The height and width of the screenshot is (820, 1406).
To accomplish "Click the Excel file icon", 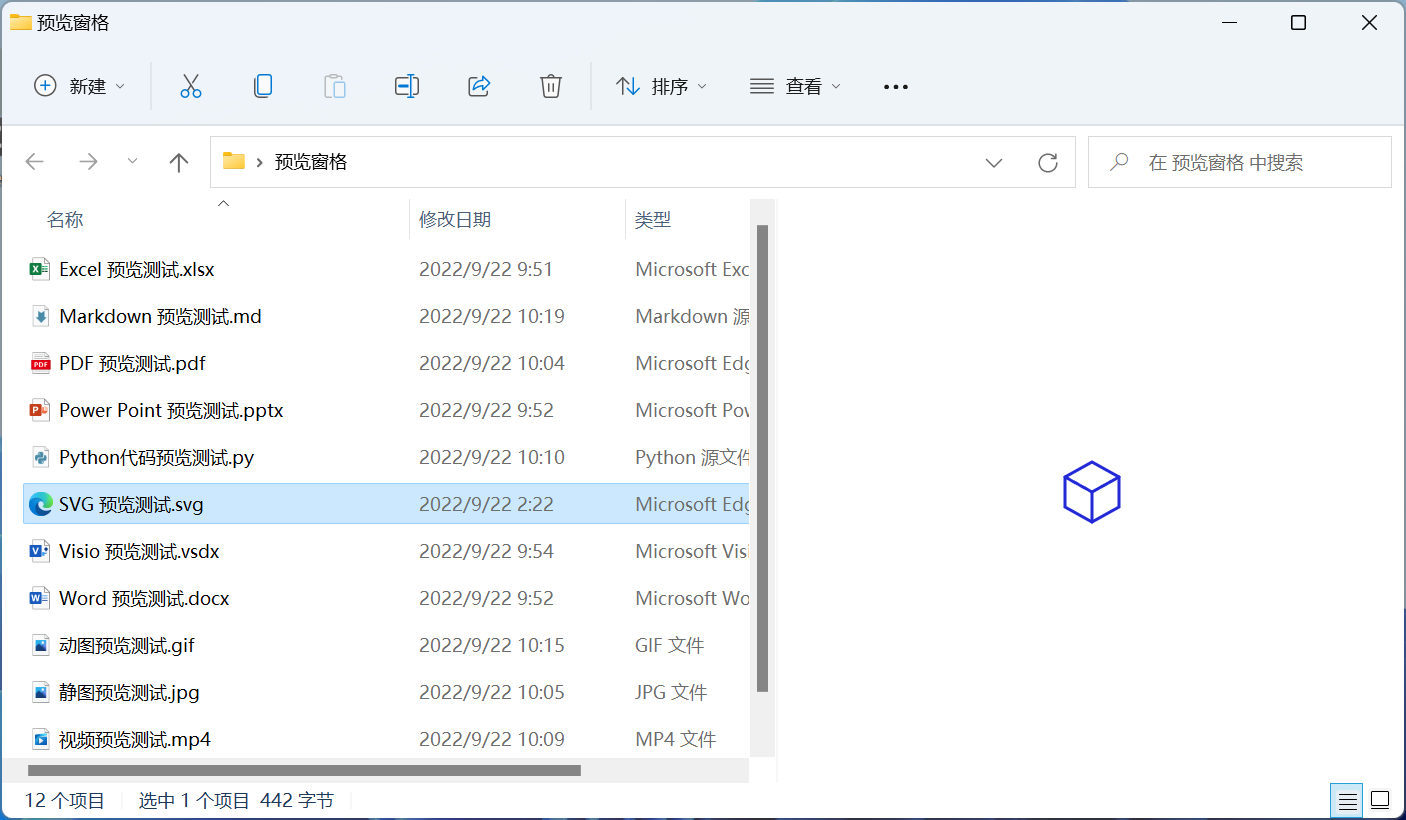I will pyautogui.click(x=40, y=269).
